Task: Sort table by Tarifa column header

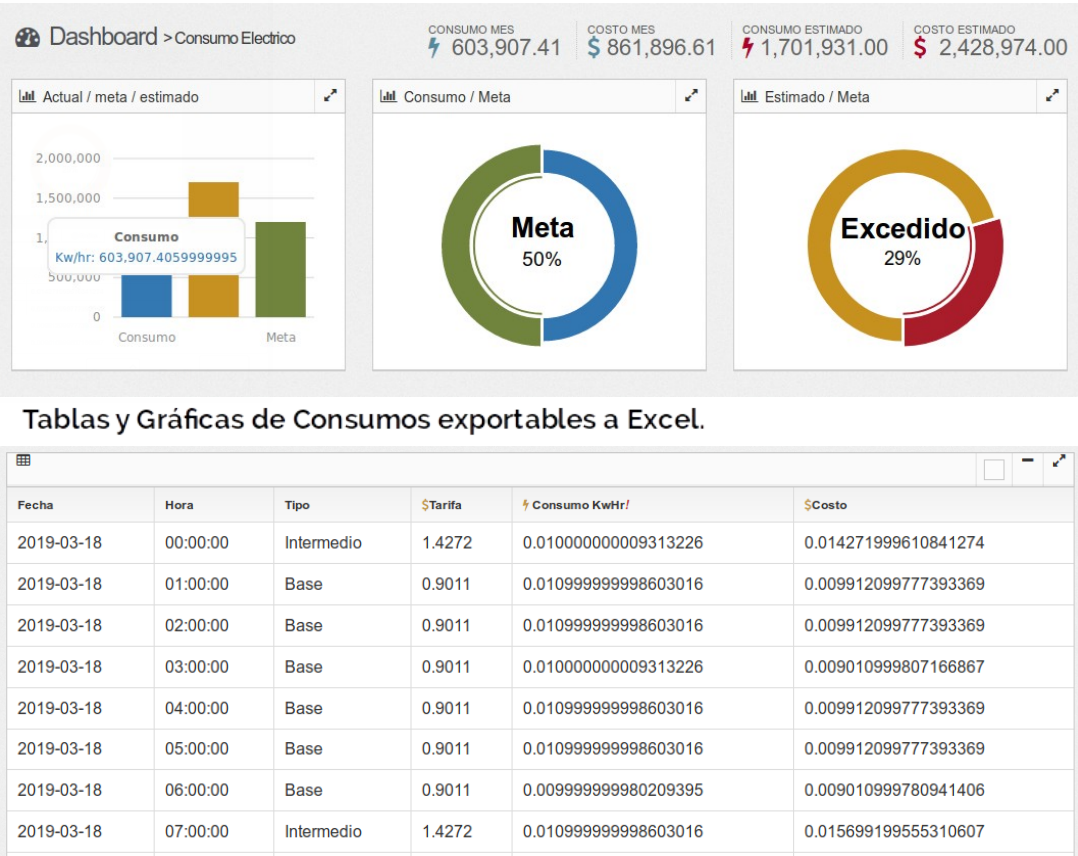Action: (441, 505)
